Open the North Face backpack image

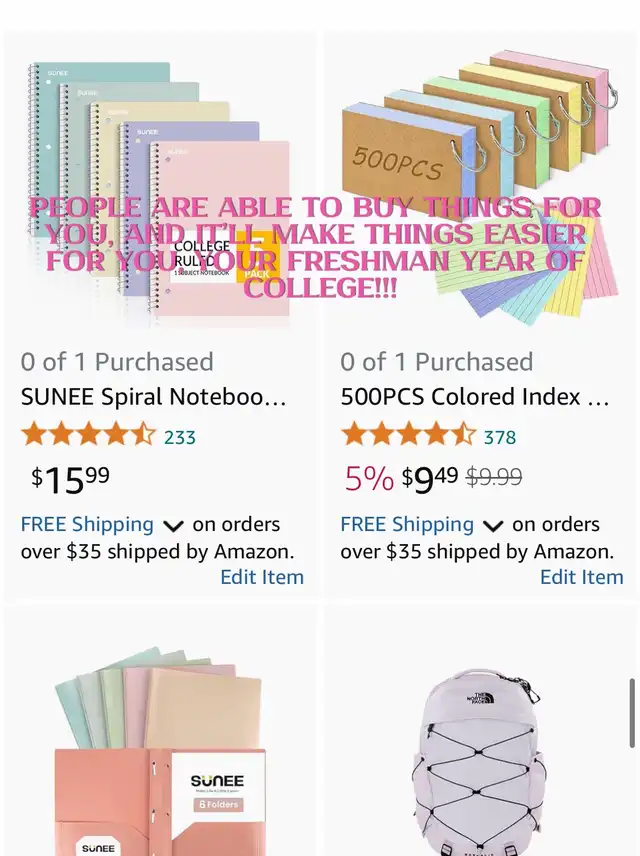pyautogui.click(x=478, y=762)
